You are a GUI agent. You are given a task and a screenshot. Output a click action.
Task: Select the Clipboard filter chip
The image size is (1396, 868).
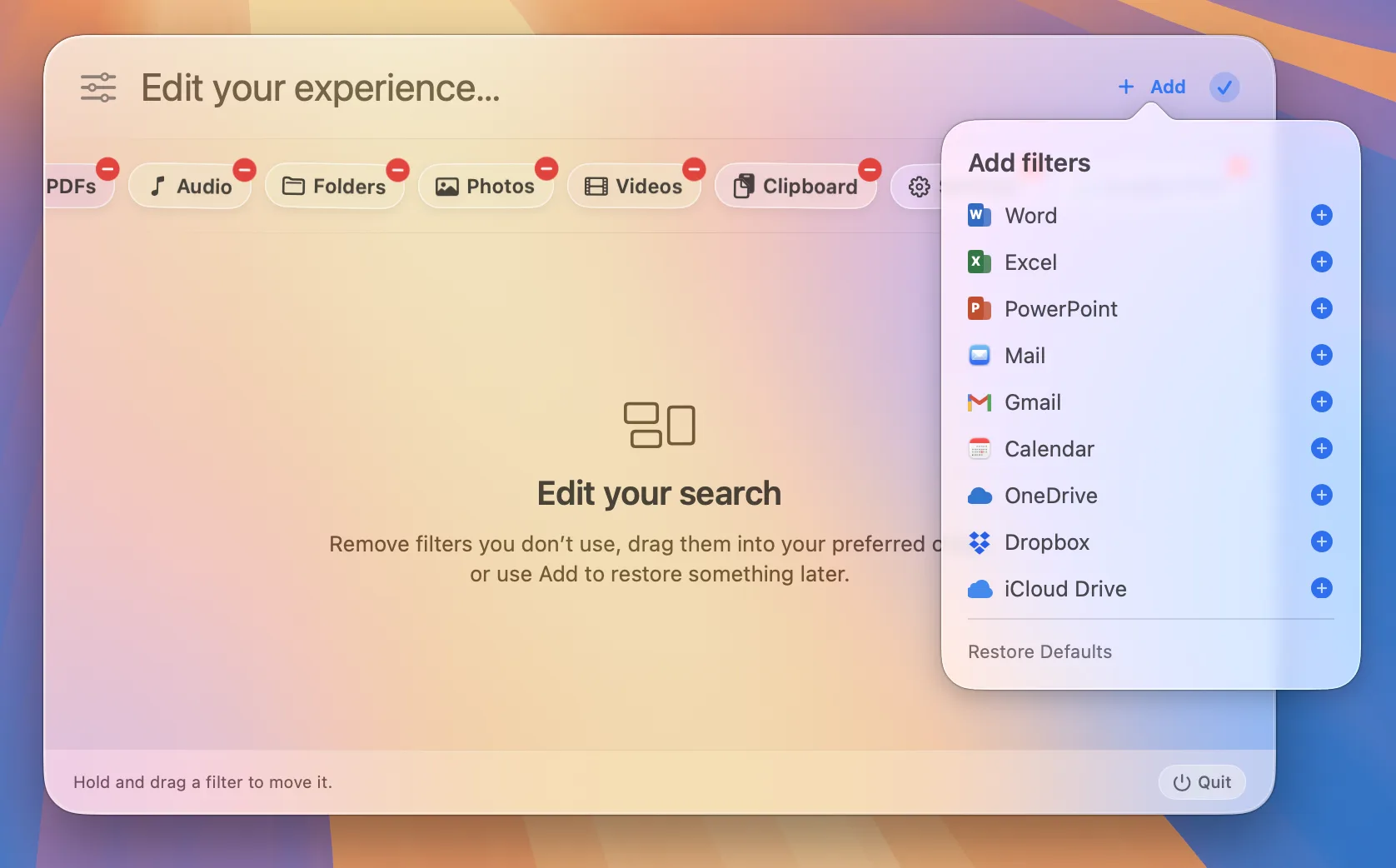point(795,187)
